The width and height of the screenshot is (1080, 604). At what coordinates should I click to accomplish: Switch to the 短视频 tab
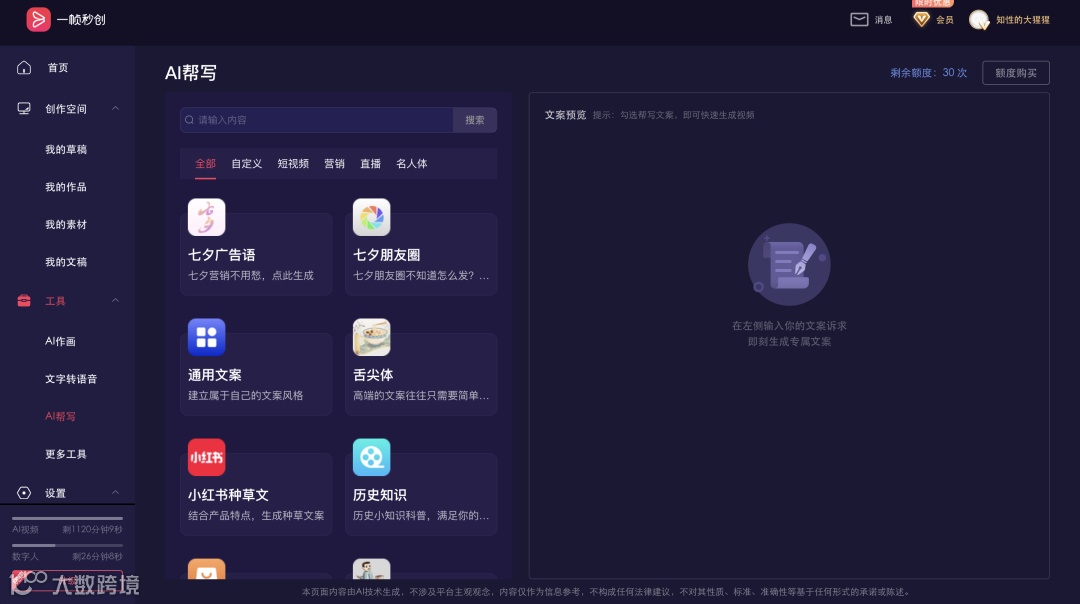(293, 164)
